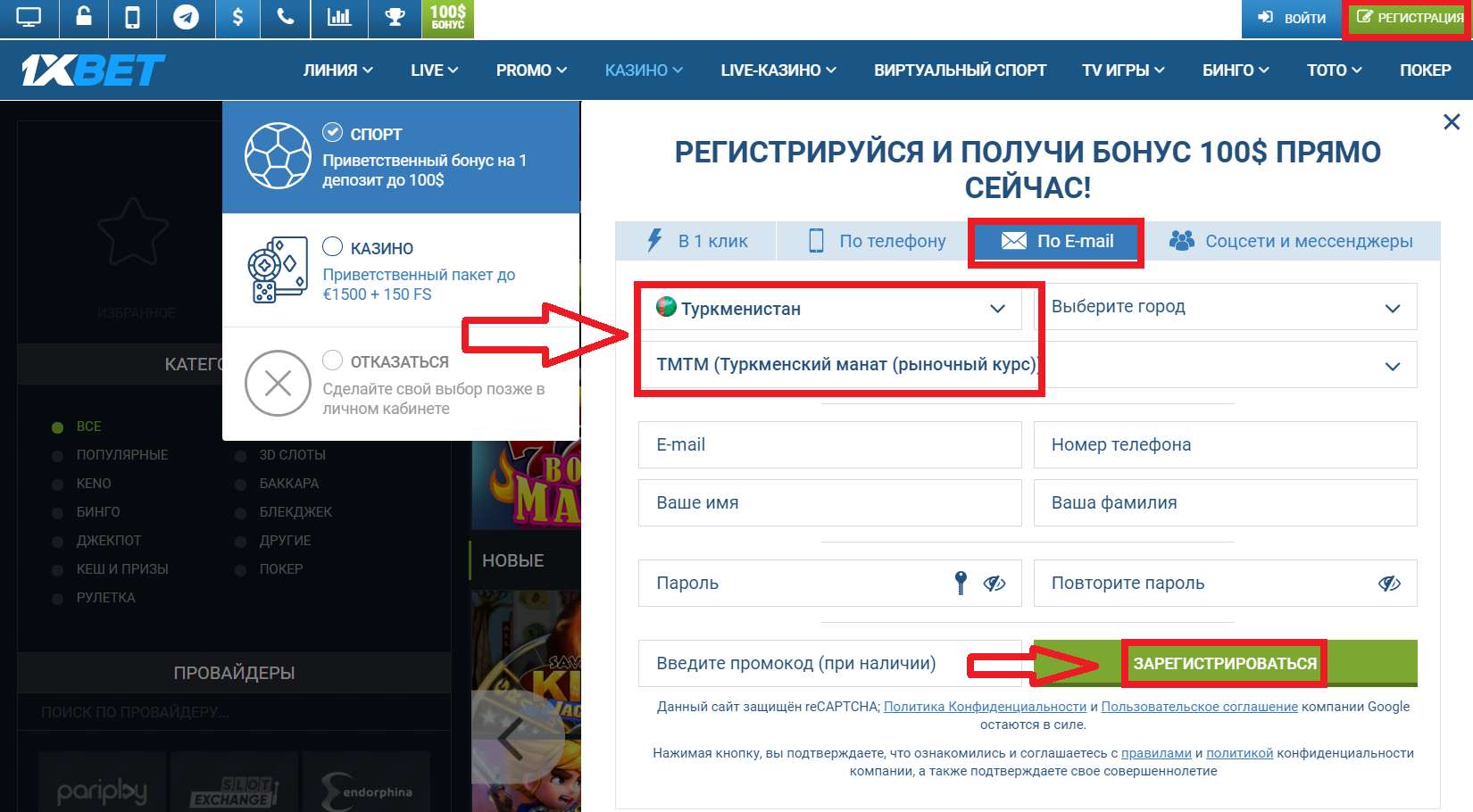This screenshot has height=812, width=1473.
Task: Open ВИРТУАЛЬНЫЙ СПОРТ section
Action: [960, 70]
